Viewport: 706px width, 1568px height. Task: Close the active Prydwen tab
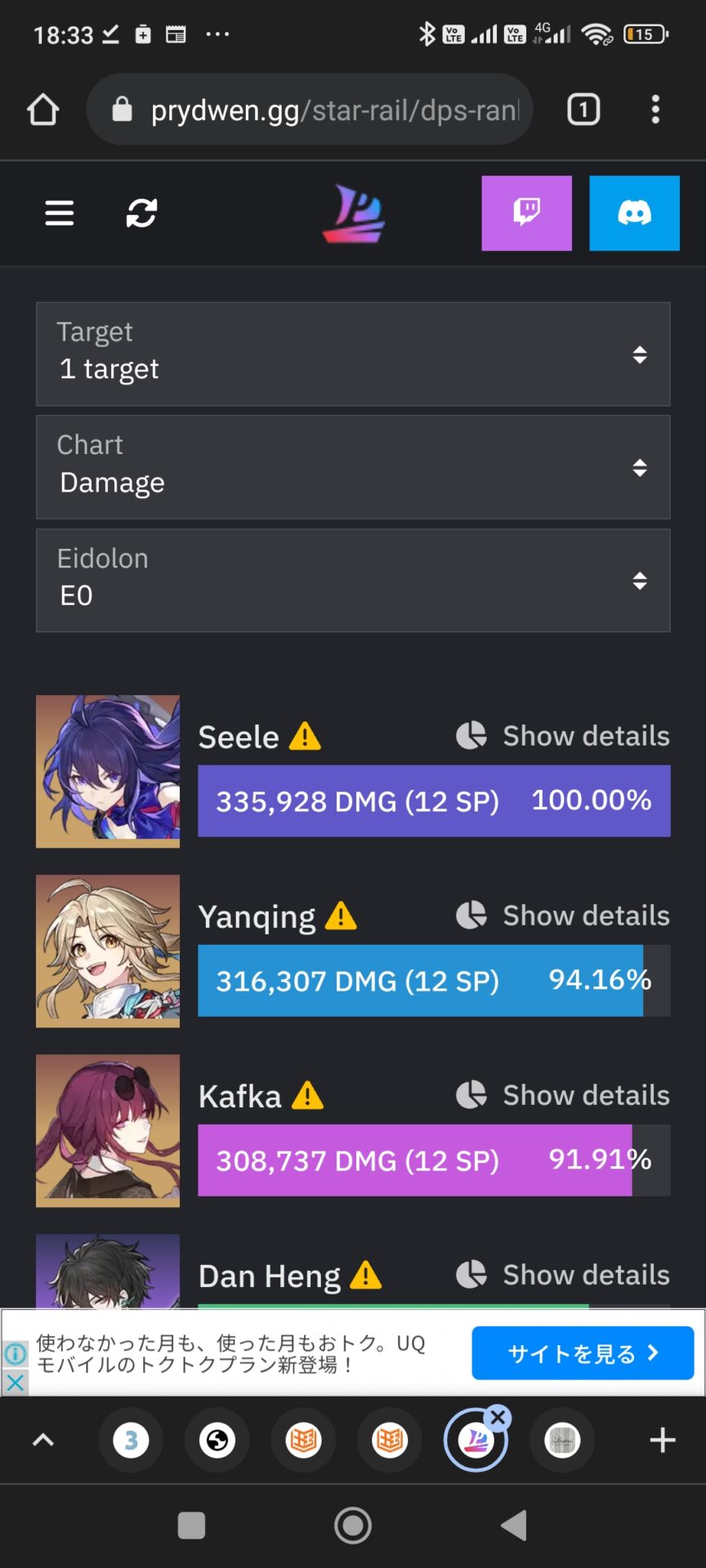(498, 1418)
